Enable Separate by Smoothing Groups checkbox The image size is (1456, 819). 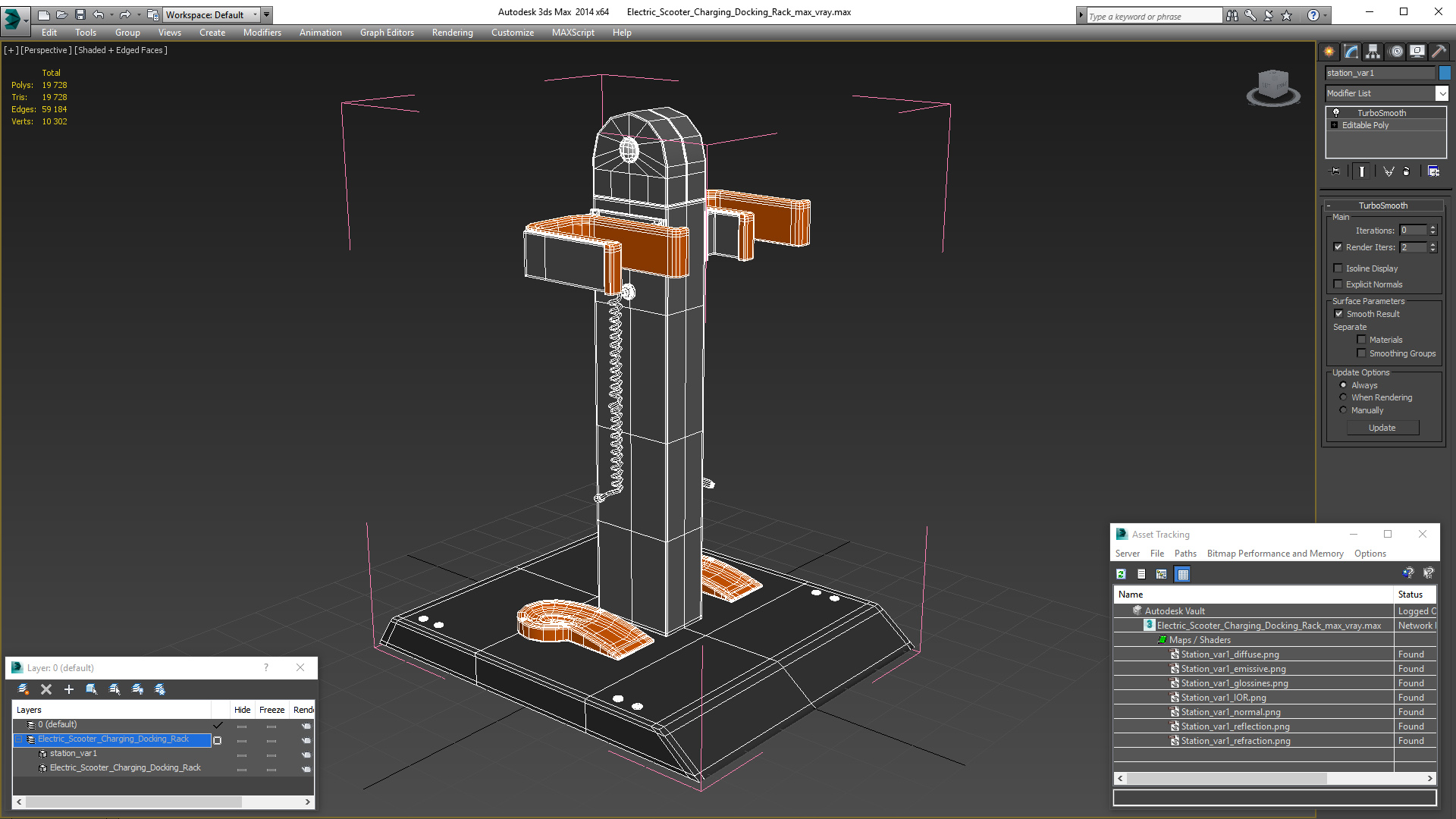click(1361, 353)
